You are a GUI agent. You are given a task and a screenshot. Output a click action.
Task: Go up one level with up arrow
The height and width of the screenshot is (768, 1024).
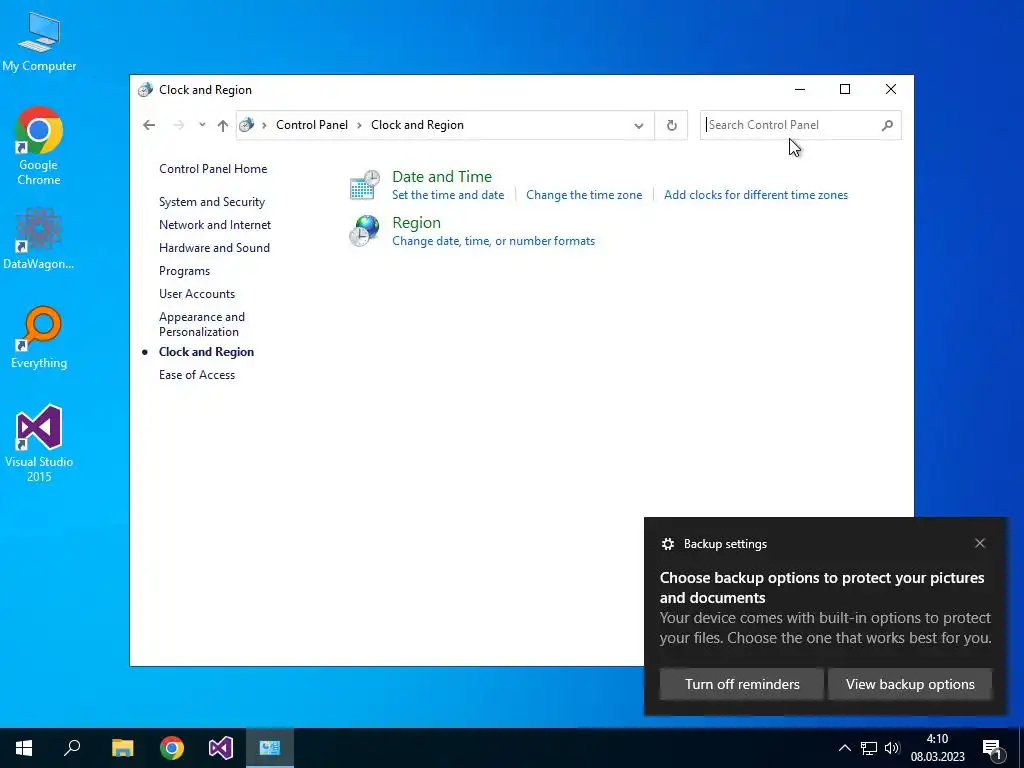point(223,125)
